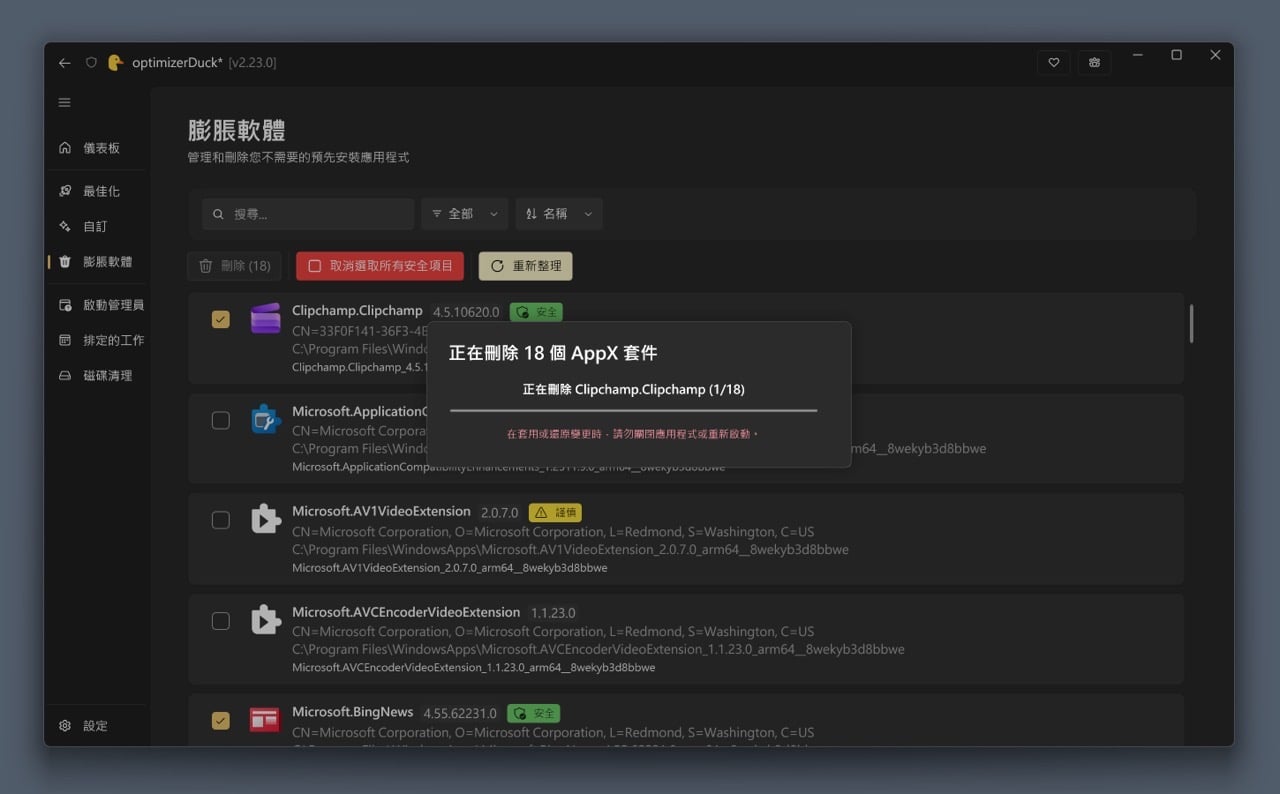Click BingNews's green 安全 badge
Image resolution: width=1280 pixels, height=794 pixels.
tap(534, 713)
